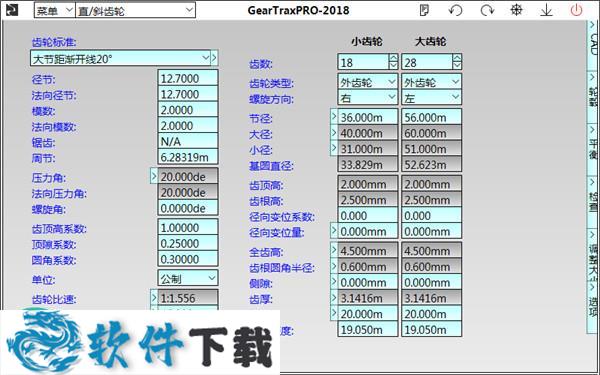Click the arrow beside 侧隙 field

[x=334, y=282]
